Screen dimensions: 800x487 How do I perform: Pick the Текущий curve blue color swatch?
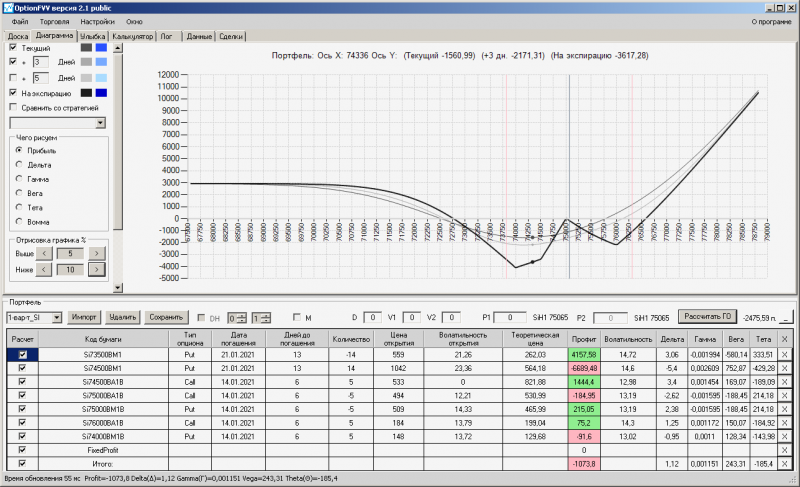pos(101,47)
